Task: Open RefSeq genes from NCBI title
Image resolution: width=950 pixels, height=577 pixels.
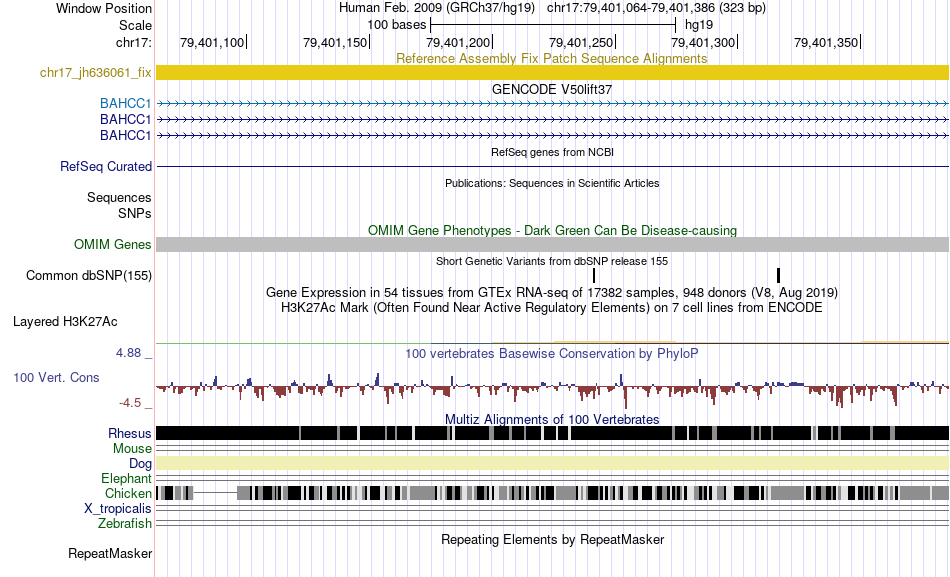Action: point(552,152)
